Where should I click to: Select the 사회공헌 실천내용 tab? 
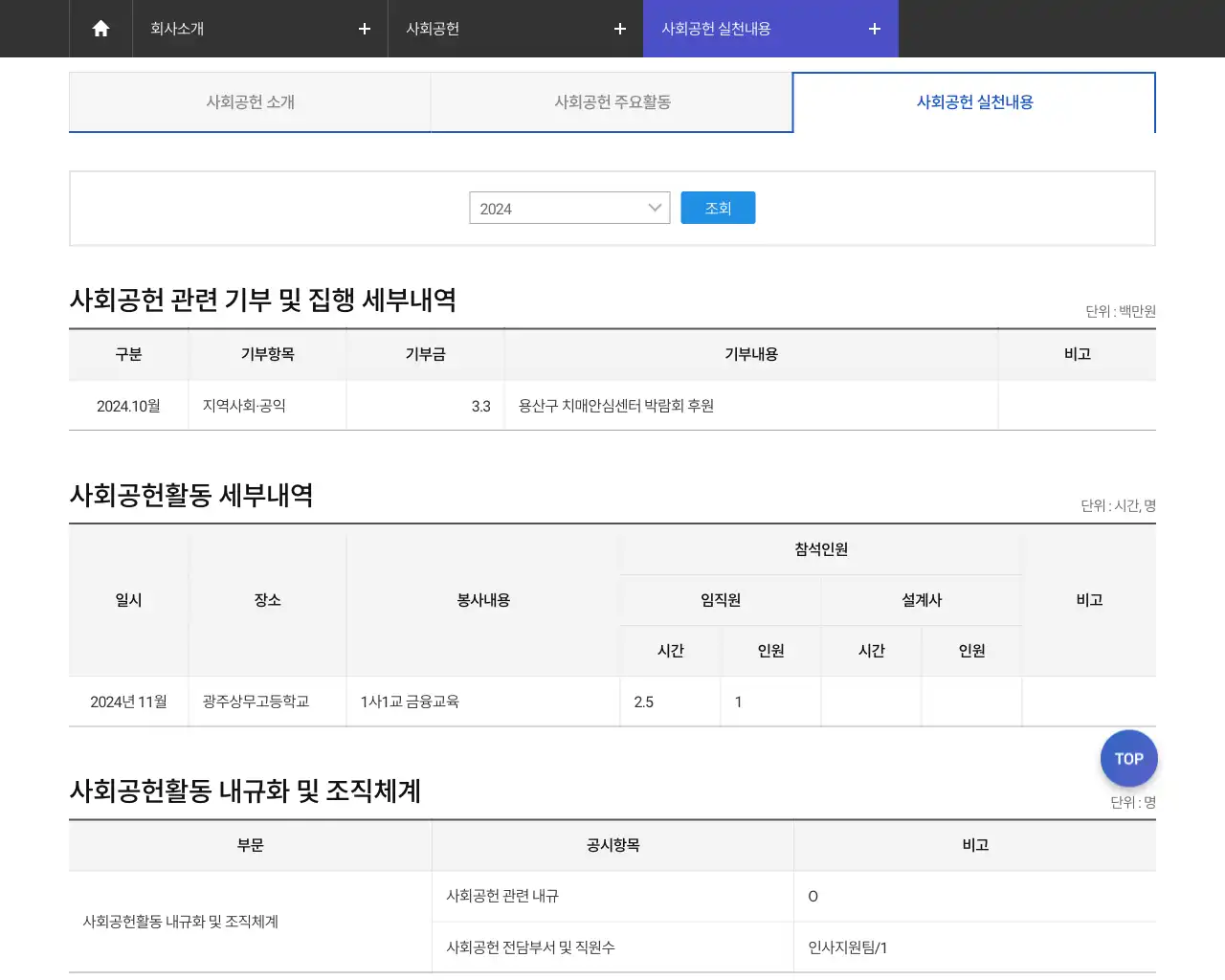point(973,102)
